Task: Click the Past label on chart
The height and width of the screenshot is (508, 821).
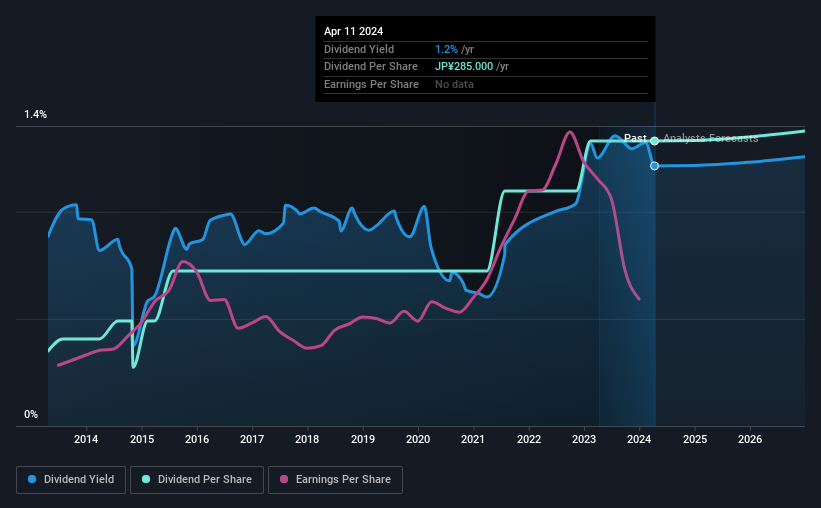Action: (x=635, y=138)
